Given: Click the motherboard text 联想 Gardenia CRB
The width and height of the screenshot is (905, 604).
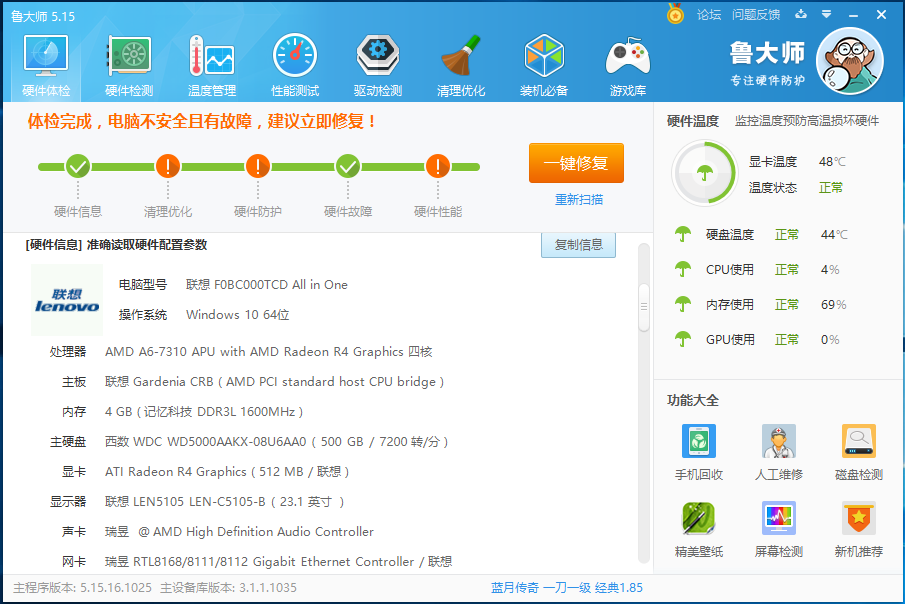Looking at the screenshot, I should pos(274,382).
